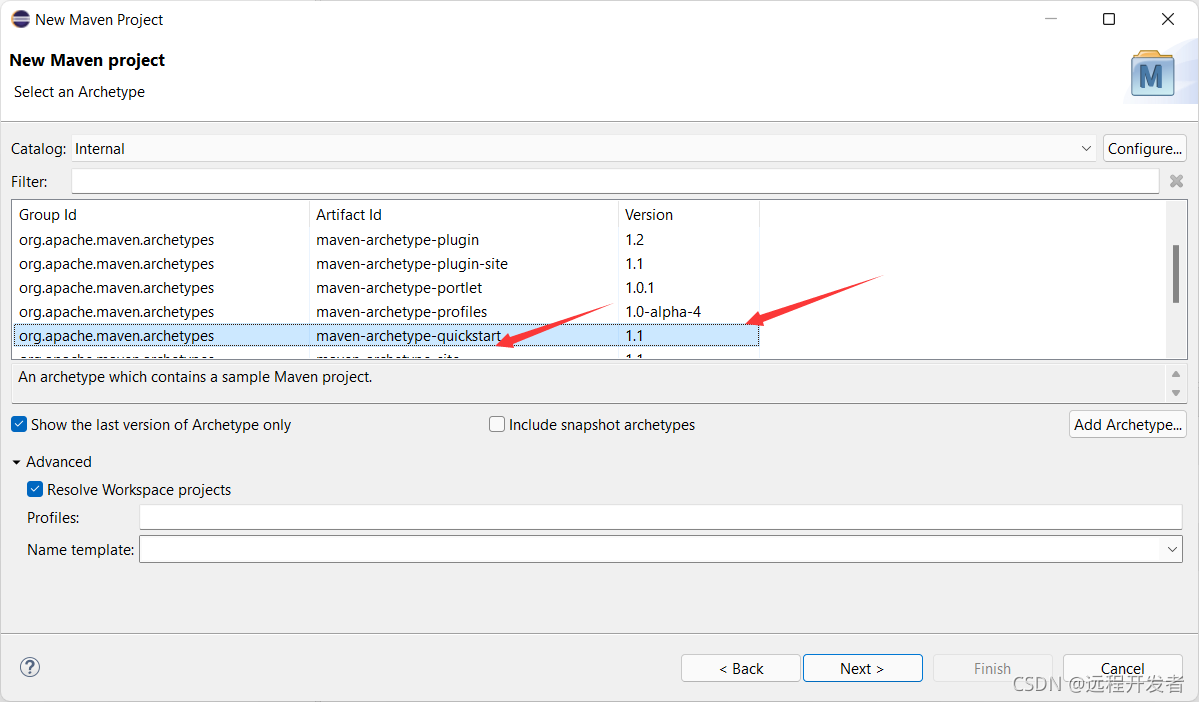Viewport: 1199px width, 702px height.
Task: Click version 1.0.1 cell
Action: (x=640, y=288)
